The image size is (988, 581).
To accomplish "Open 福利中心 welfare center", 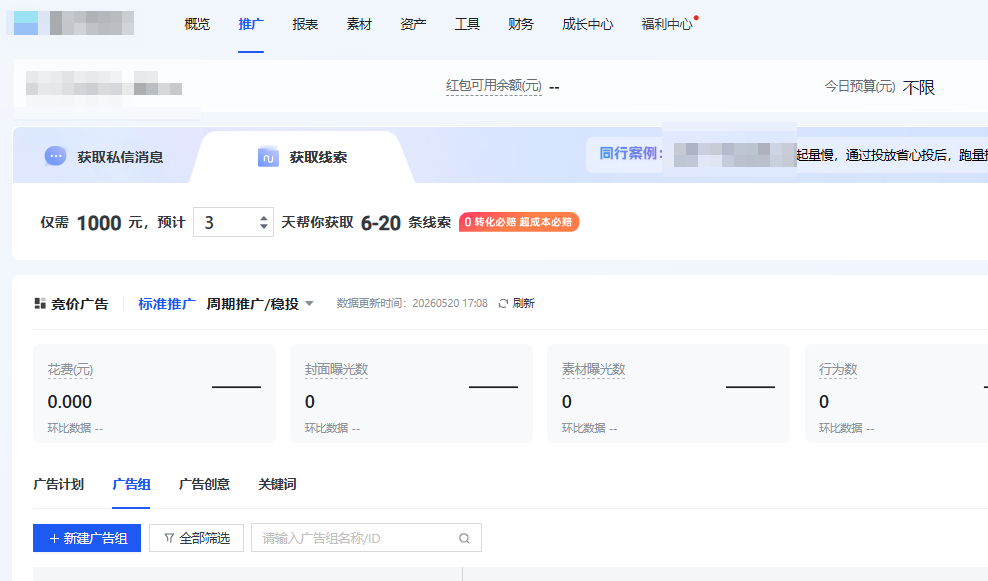I will click(667, 25).
